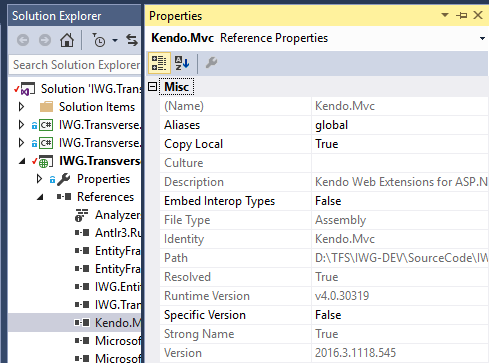Click the Runtime Version value v4.0.30319
This screenshot has width=489, height=363.
click(342, 296)
